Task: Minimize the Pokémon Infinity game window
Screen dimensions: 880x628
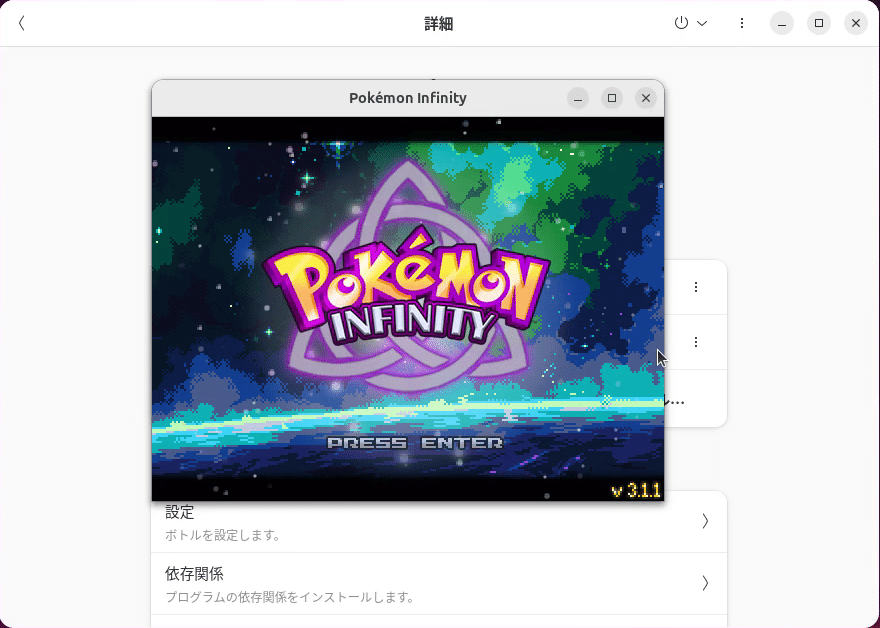Action: (x=578, y=98)
